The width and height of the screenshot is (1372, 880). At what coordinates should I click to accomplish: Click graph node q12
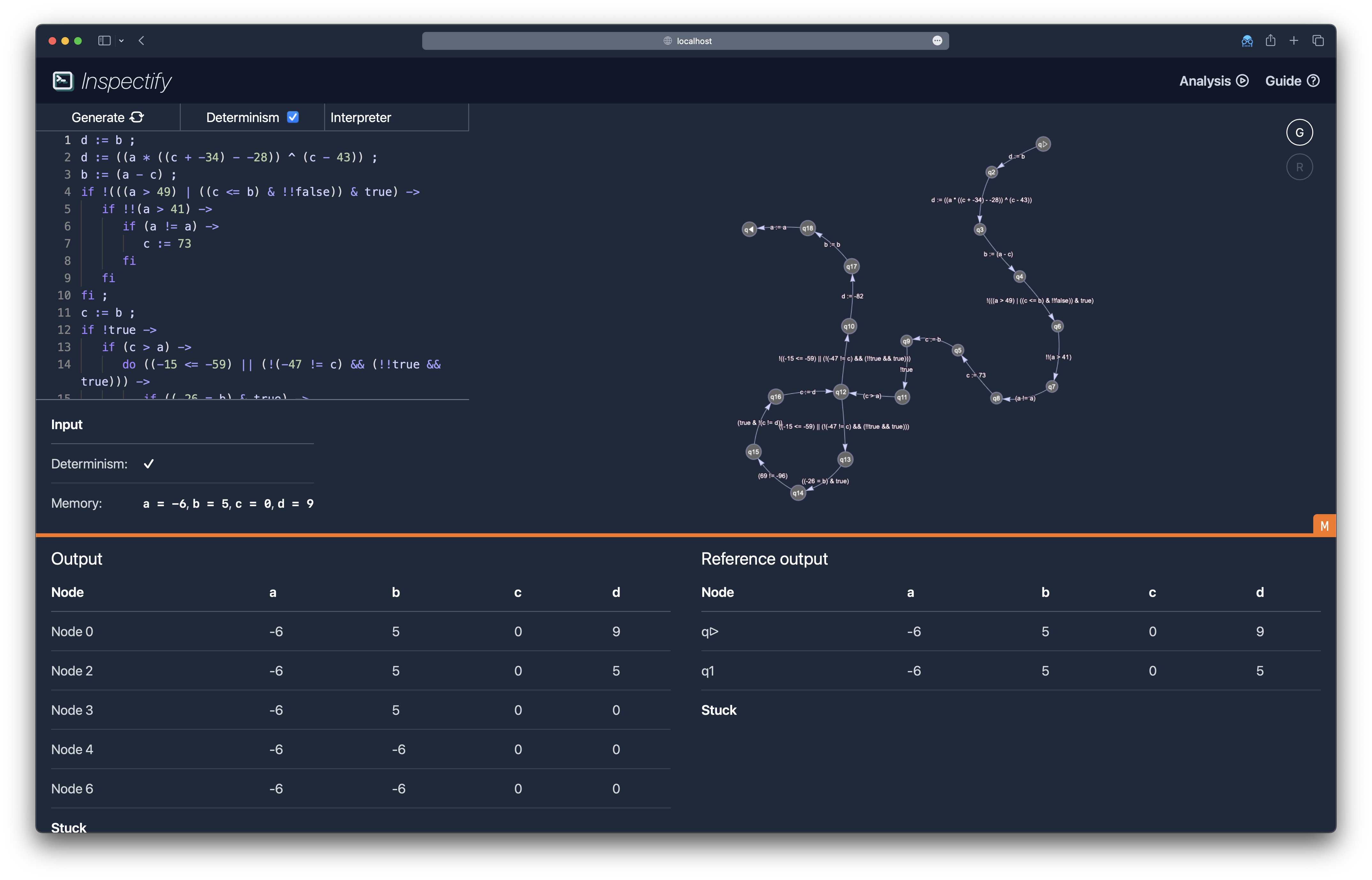click(841, 392)
